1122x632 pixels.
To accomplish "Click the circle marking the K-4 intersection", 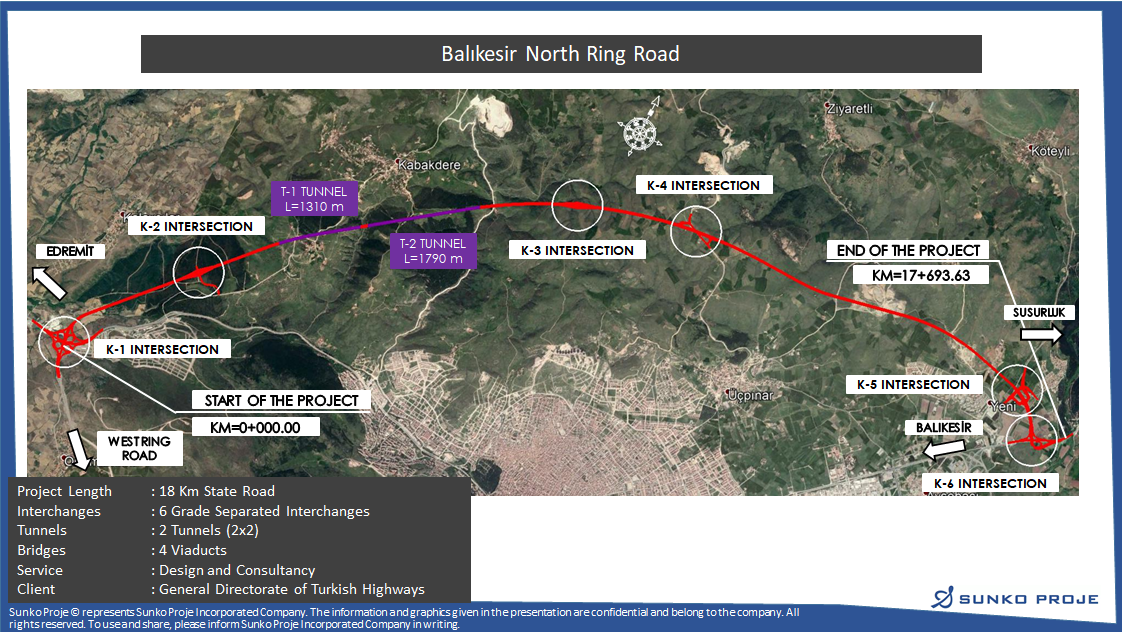I will click(x=695, y=231).
